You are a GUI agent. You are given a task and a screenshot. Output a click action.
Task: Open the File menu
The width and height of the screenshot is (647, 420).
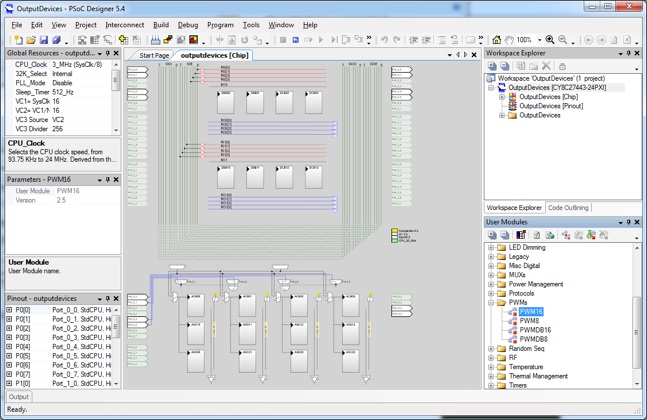click(17, 25)
